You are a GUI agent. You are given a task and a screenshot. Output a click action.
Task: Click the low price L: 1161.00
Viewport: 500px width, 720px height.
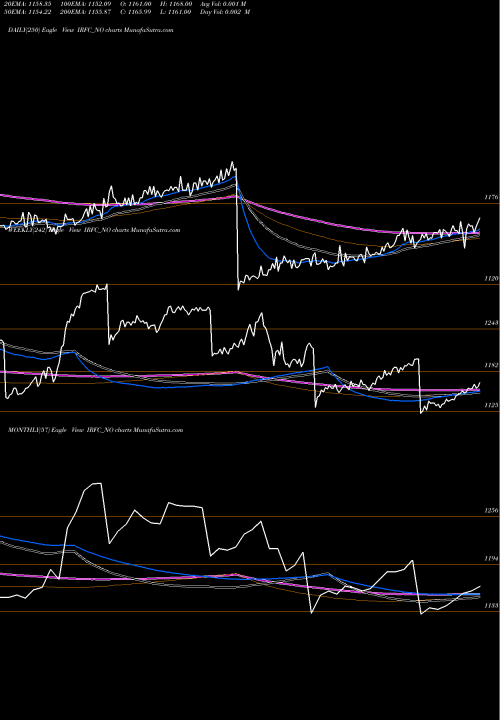175,12
